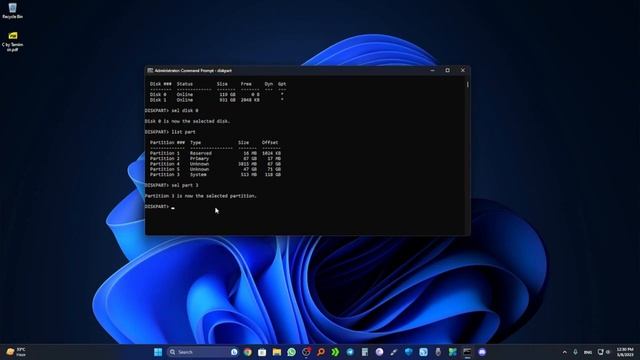Open the grey calculator-like taskbar icon
The height and width of the screenshot is (360, 640).
[365, 352]
